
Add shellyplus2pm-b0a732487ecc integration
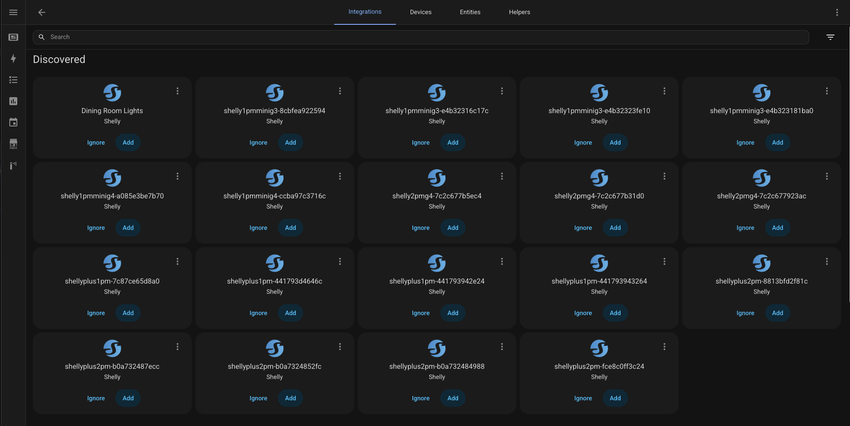pyautogui.click(x=128, y=398)
